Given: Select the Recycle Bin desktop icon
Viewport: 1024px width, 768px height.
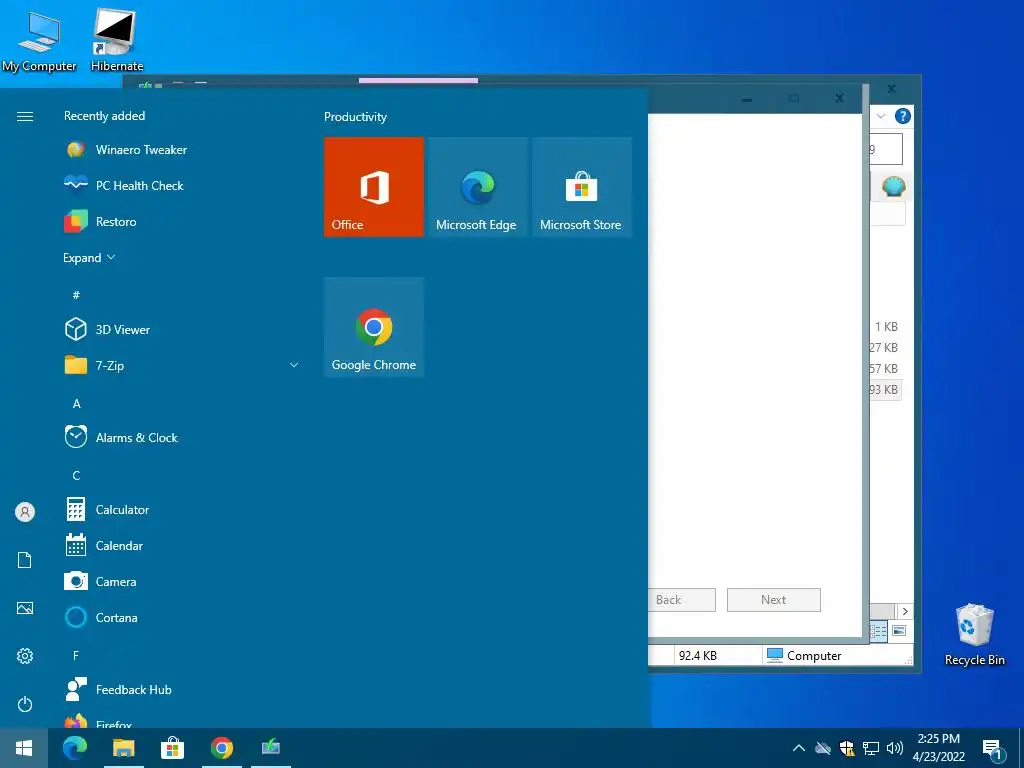Looking at the screenshot, I should point(974,635).
